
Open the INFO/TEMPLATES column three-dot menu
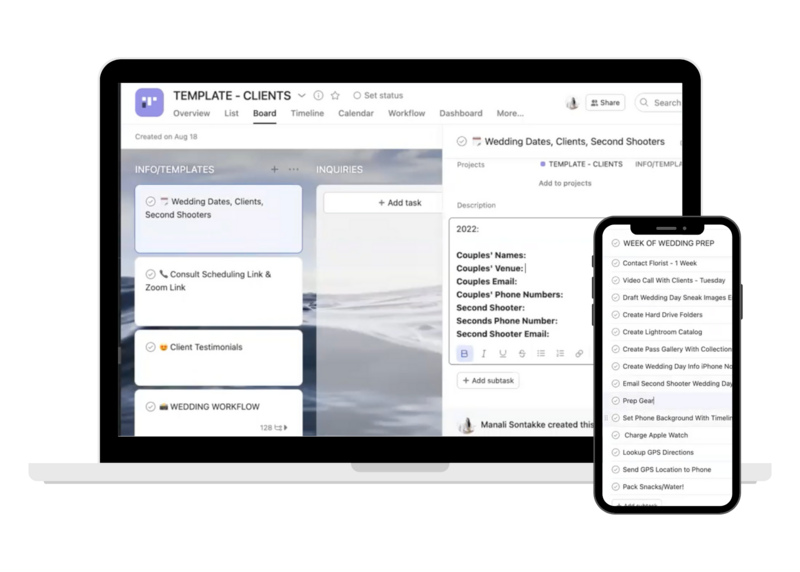tap(294, 169)
